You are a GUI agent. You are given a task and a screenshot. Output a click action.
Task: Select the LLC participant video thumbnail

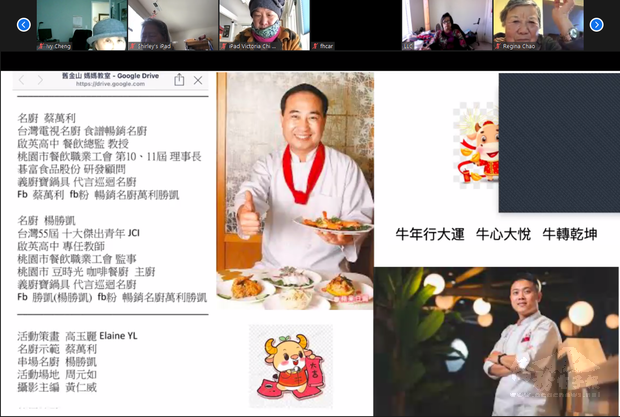coord(447,25)
